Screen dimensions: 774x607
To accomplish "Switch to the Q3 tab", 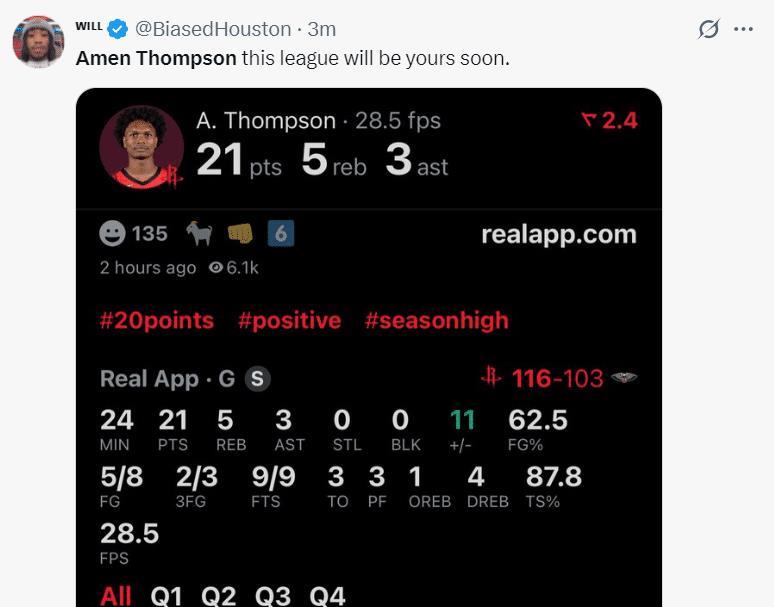I will (x=273, y=596).
